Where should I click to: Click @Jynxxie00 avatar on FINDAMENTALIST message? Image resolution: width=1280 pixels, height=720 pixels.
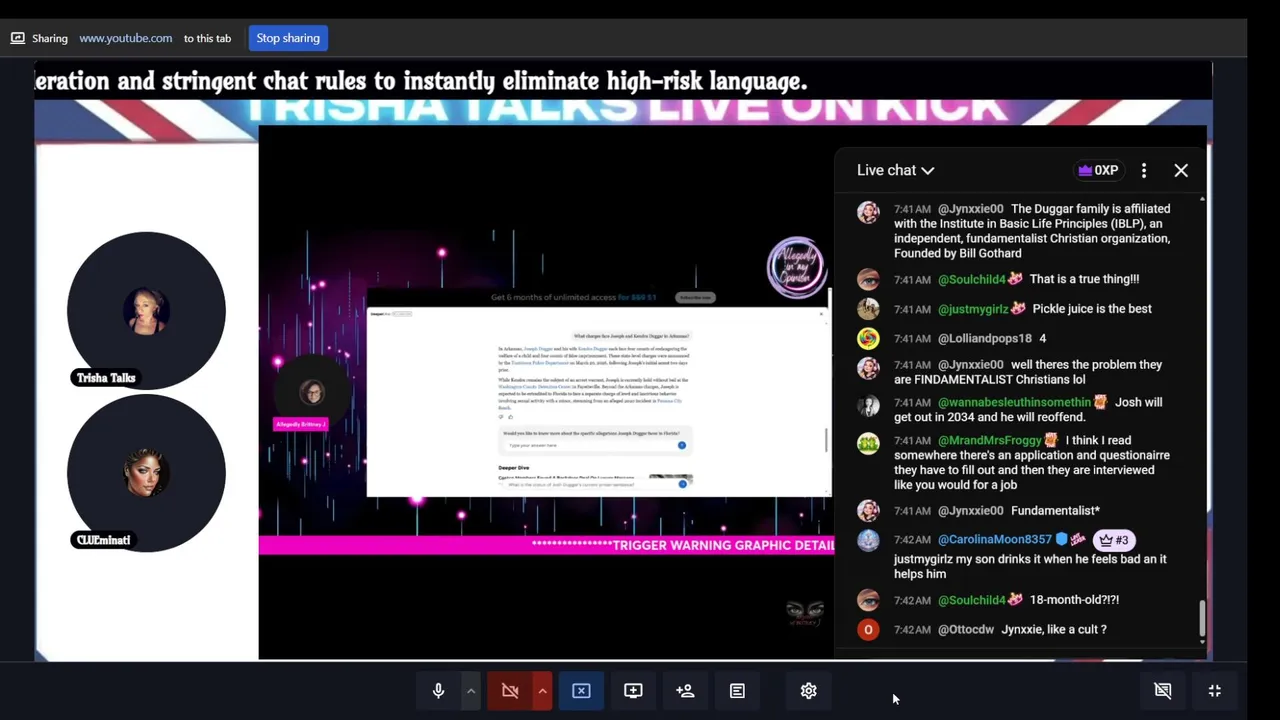click(868, 369)
